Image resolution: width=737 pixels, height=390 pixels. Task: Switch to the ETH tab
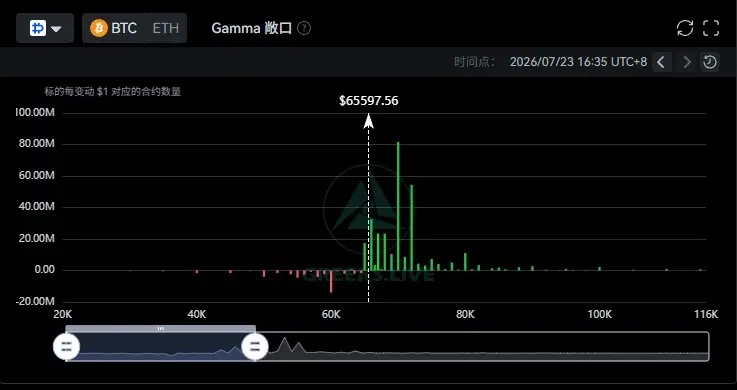(x=165, y=28)
